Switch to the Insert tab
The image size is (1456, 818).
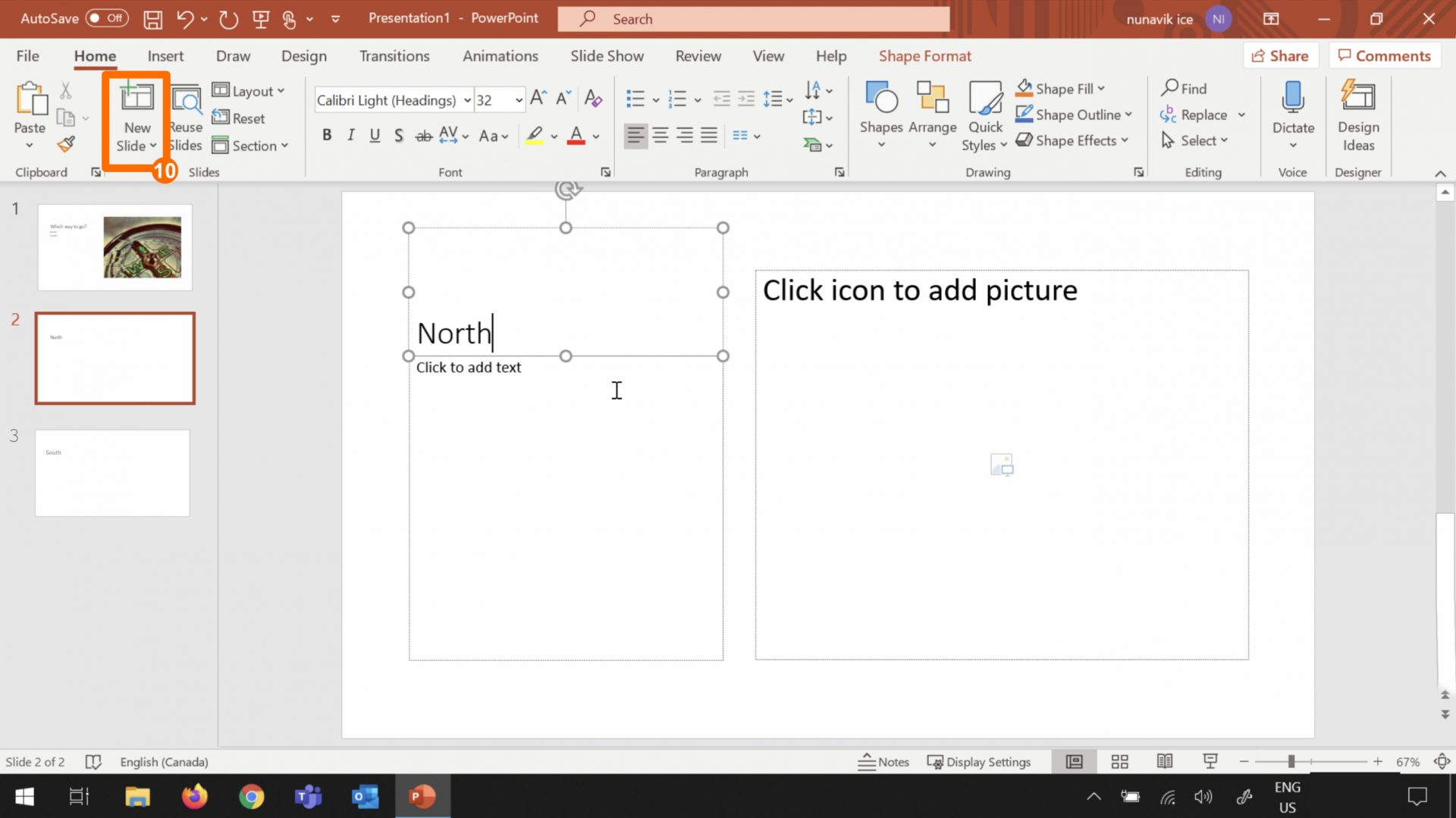[165, 55]
